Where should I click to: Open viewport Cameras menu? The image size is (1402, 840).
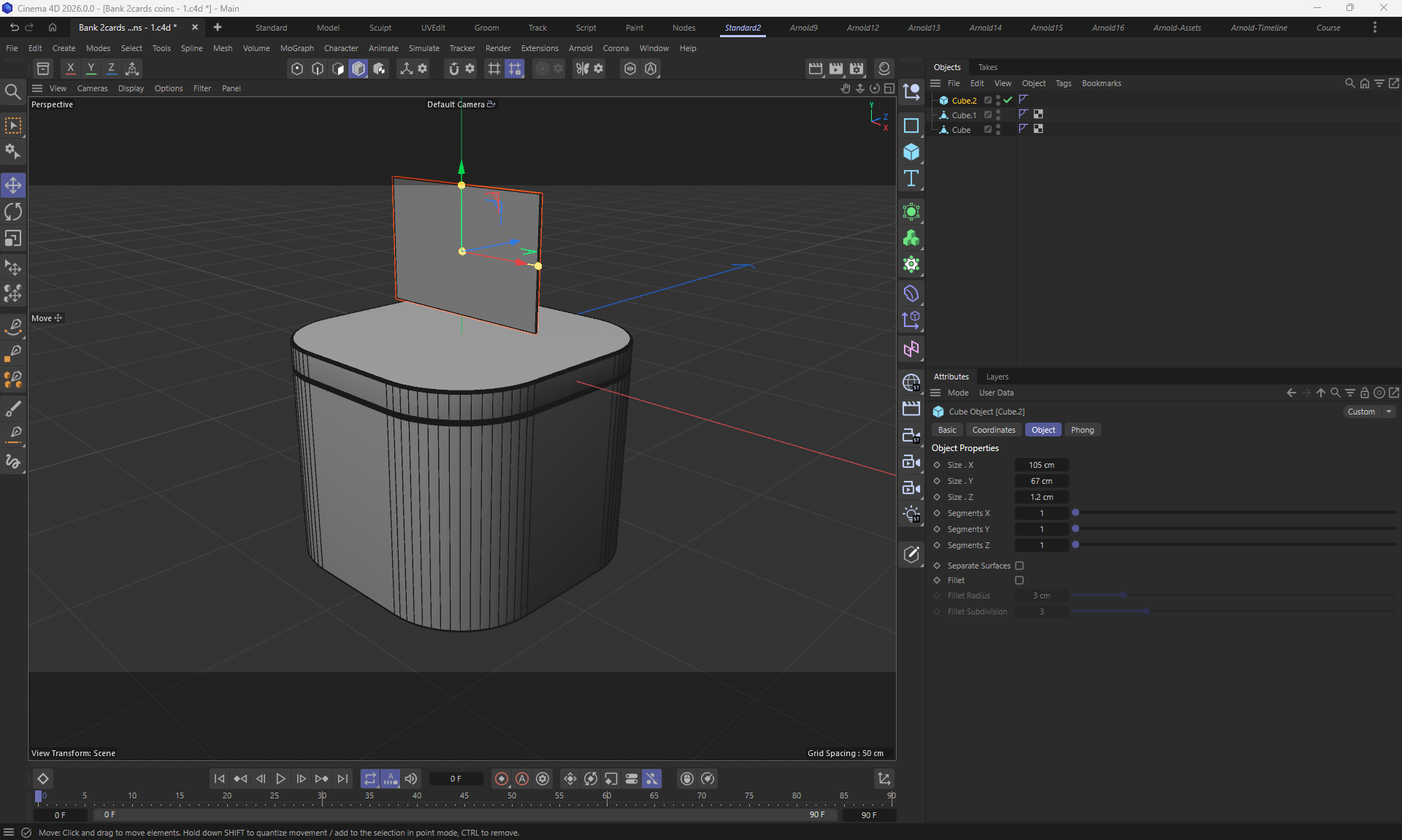pyautogui.click(x=92, y=88)
